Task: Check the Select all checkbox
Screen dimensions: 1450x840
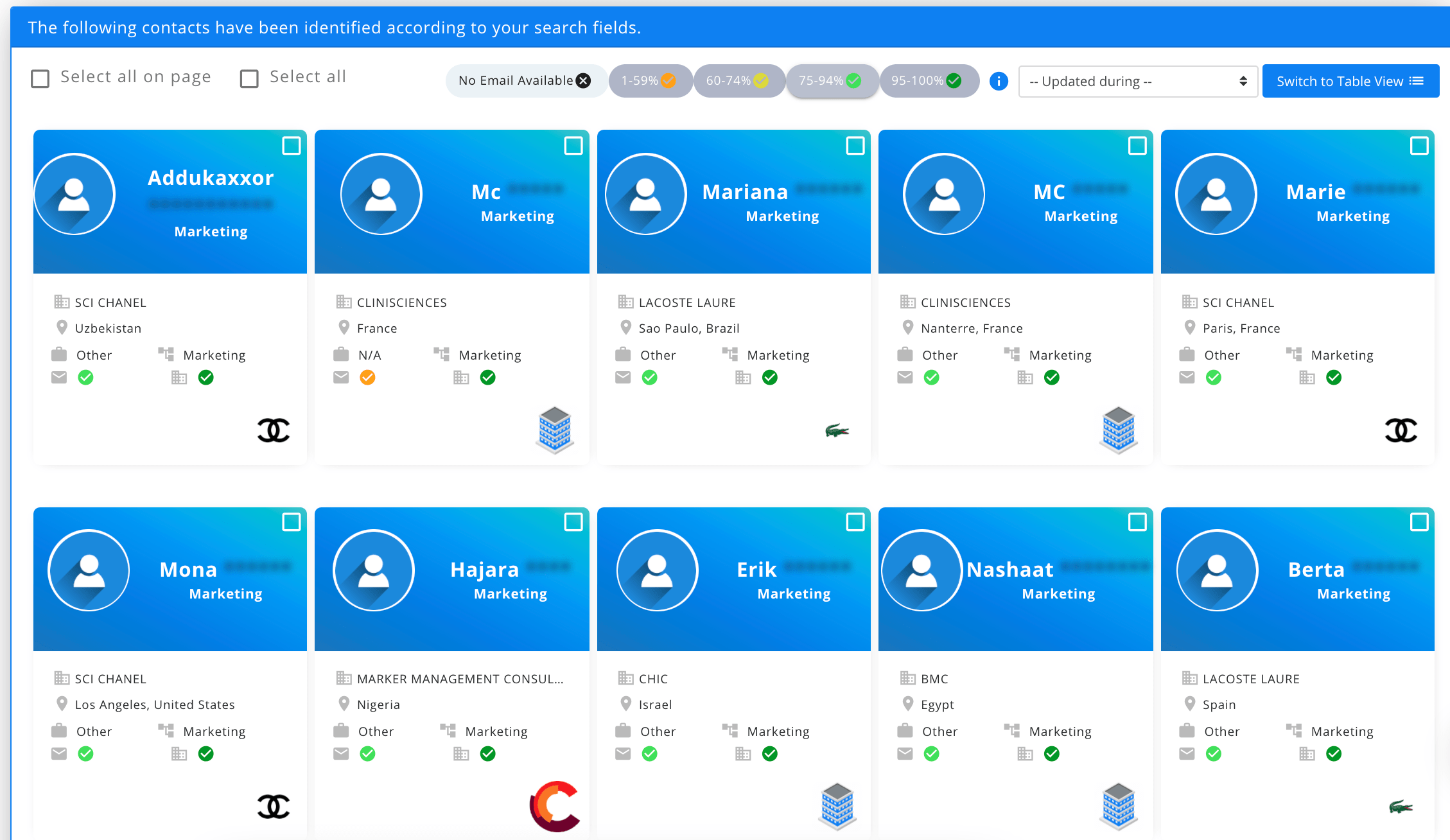Action: click(x=249, y=78)
